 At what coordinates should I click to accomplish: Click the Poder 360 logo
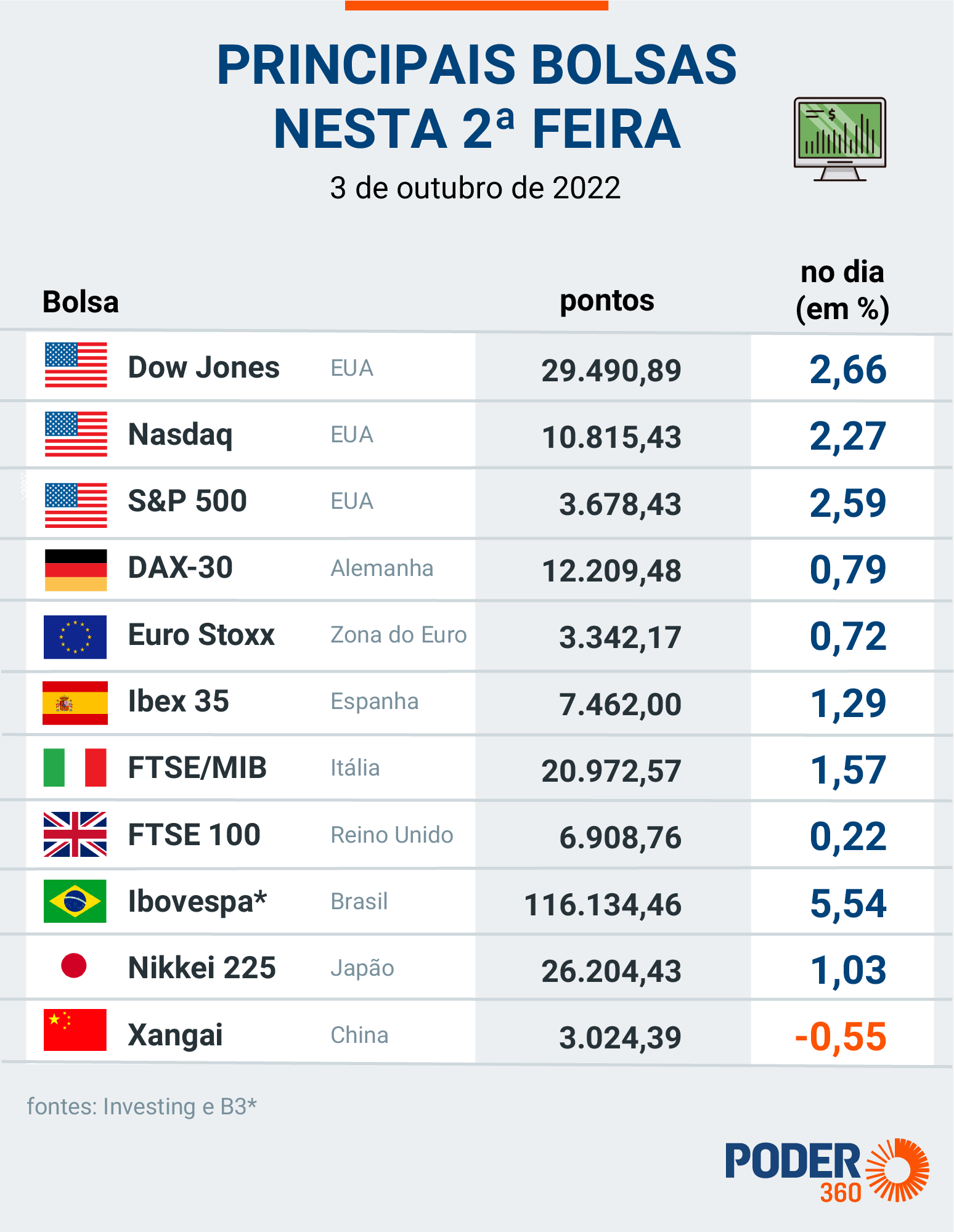click(827, 1170)
